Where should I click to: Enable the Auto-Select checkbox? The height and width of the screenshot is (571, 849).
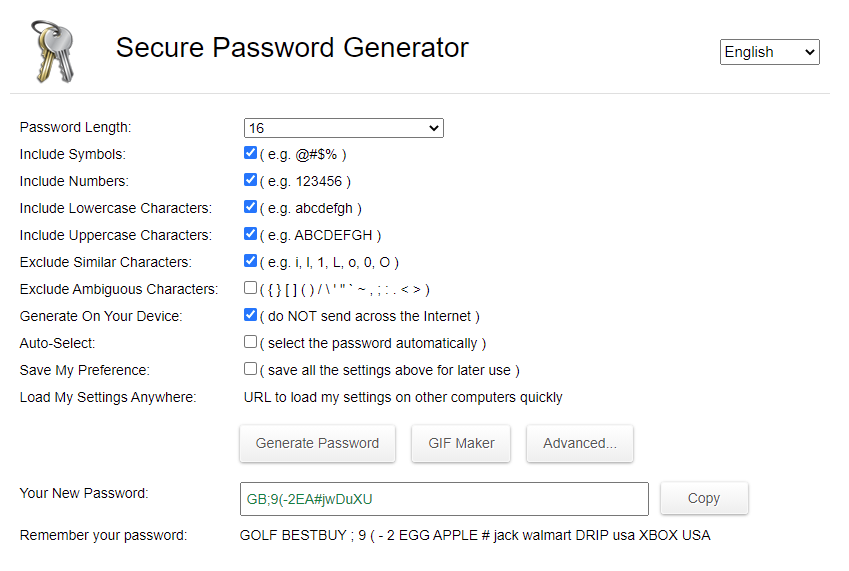250,342
